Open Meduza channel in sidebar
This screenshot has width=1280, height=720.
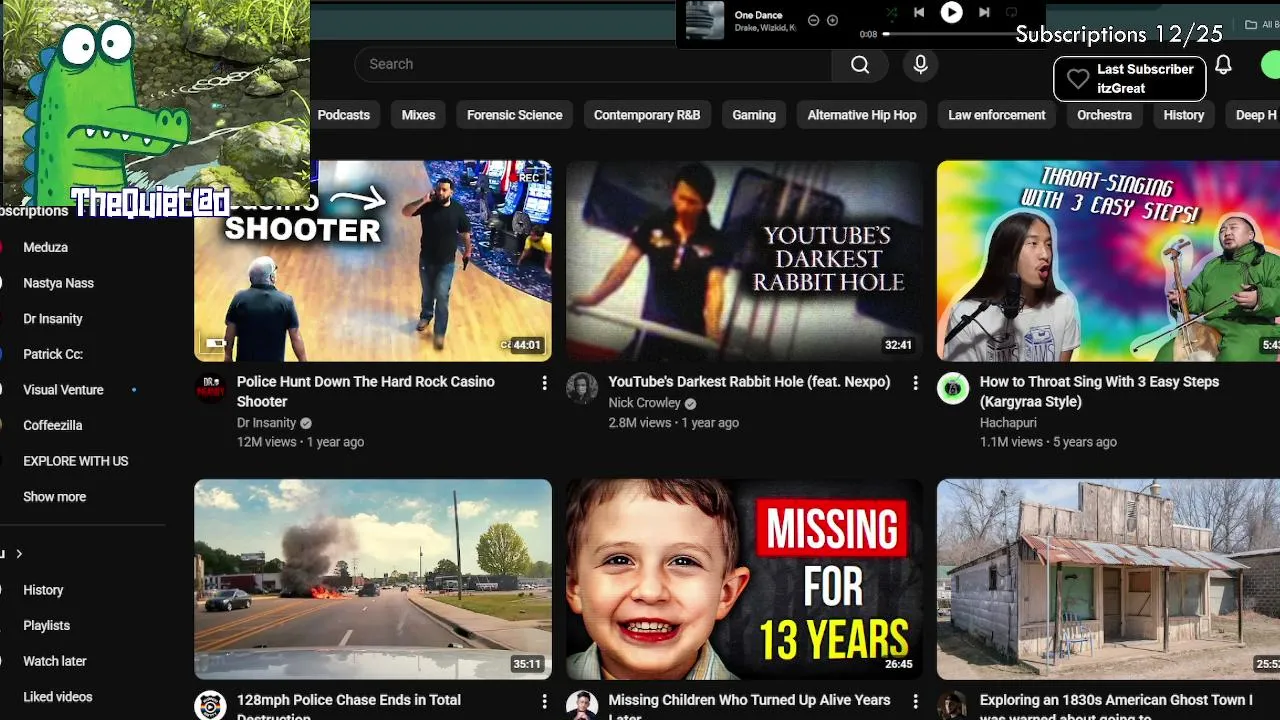click(x=46, y=247)
